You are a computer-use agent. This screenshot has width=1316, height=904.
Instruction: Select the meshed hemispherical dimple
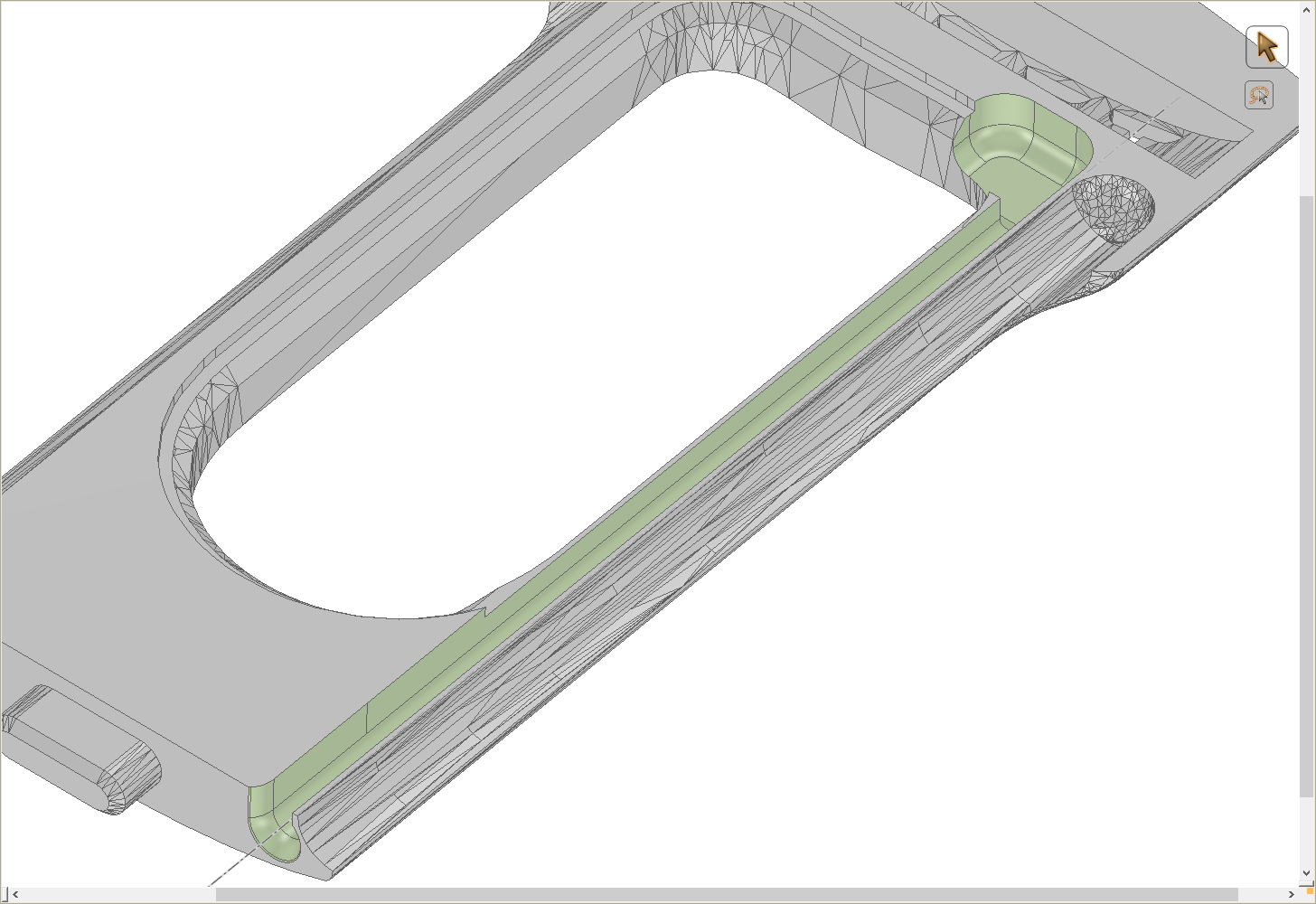coord(1114,210)
